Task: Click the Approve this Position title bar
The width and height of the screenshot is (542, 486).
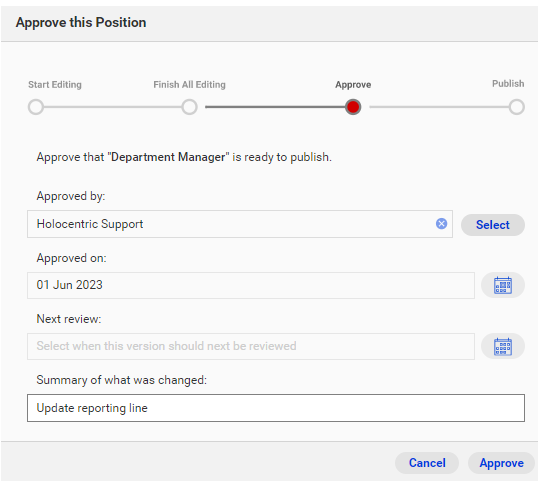Action: point(270,23)
